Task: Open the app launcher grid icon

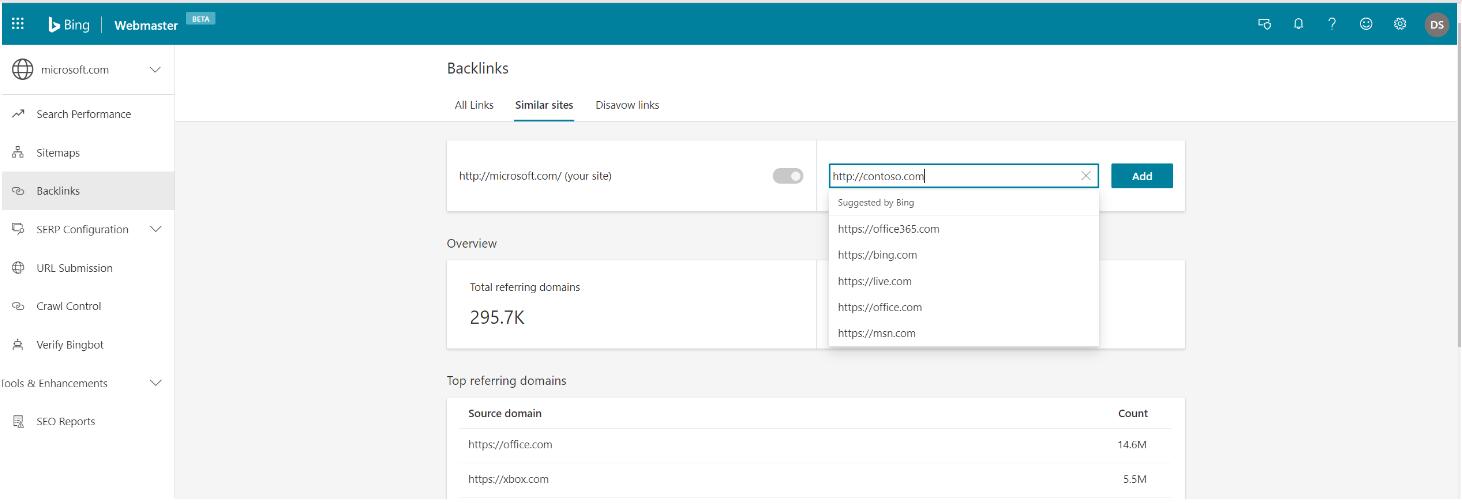Action: (18, 24)
